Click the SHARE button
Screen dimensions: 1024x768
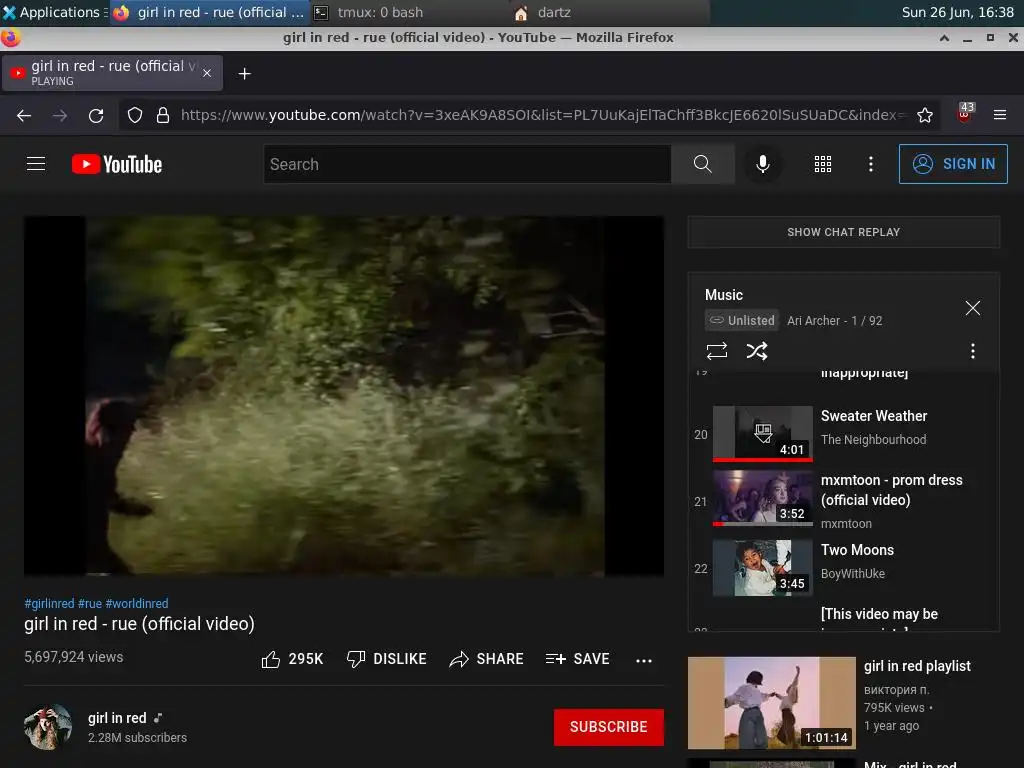[x=487, y=659]
